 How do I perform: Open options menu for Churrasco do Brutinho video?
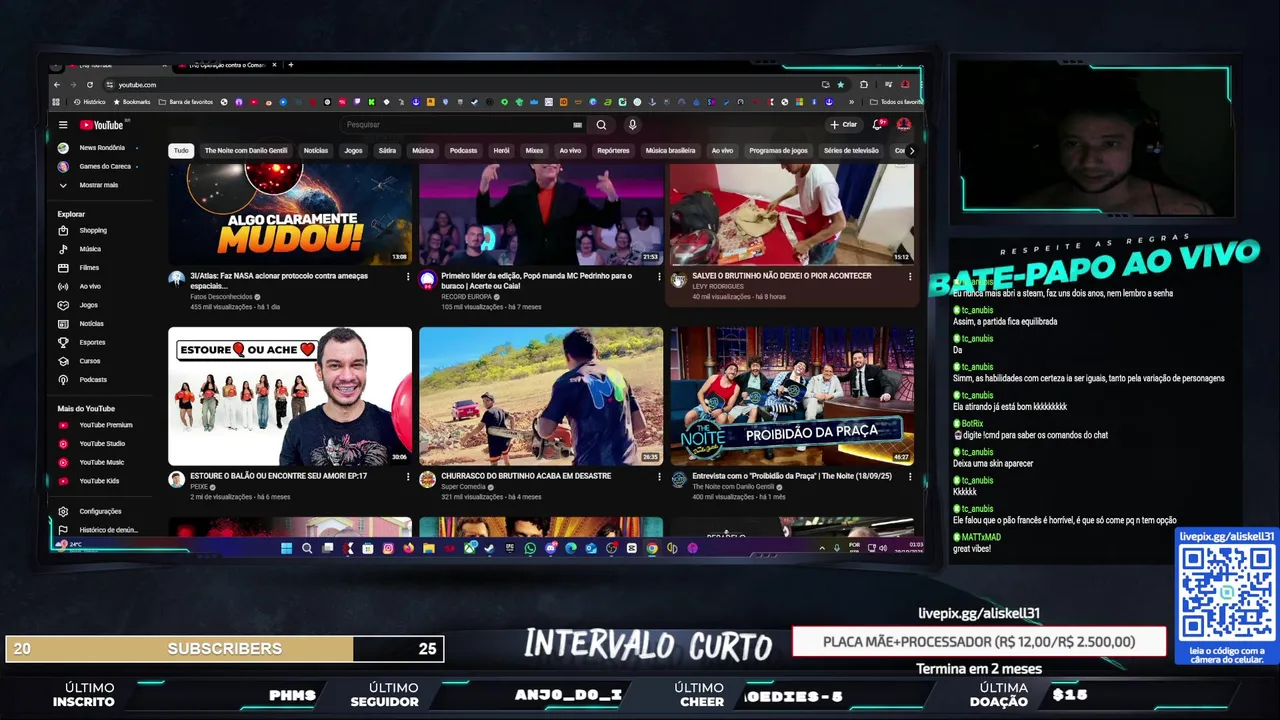tap(659, 477)
